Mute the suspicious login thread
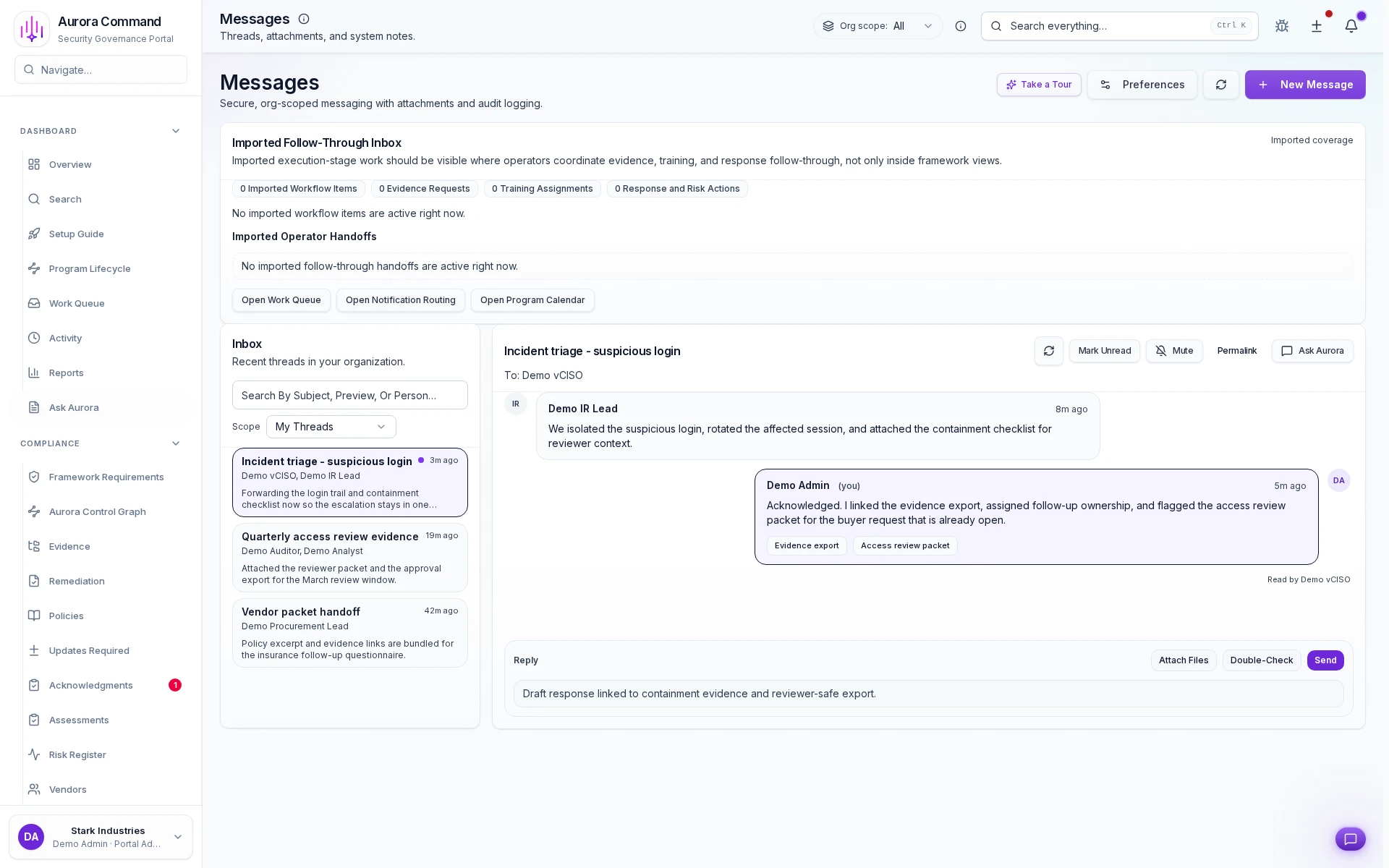 (x=1174, y=351)
